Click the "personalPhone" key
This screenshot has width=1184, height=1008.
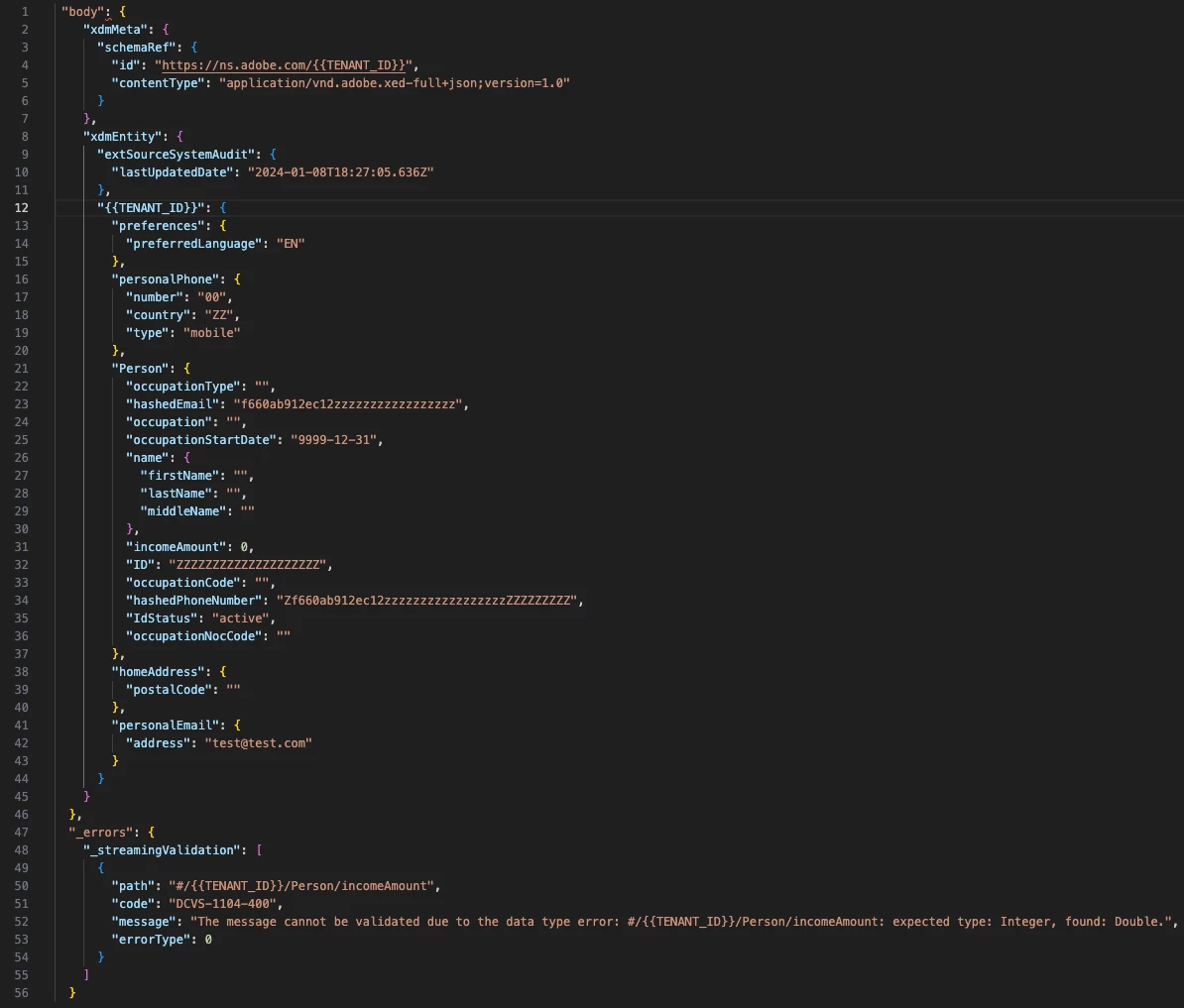[x=166, y=280]
